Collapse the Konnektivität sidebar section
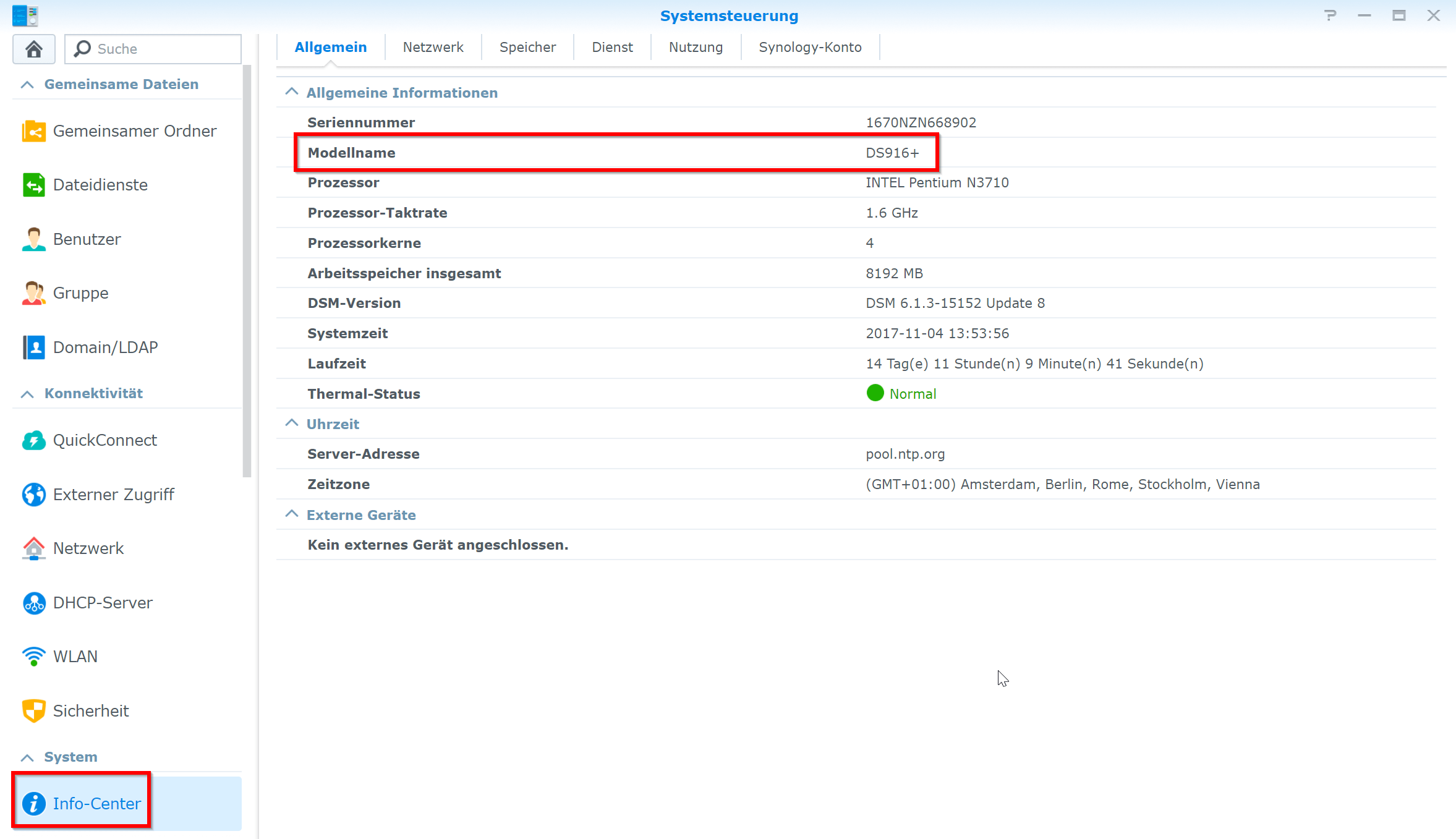The image size is (1456, 839). click(27, 394)
